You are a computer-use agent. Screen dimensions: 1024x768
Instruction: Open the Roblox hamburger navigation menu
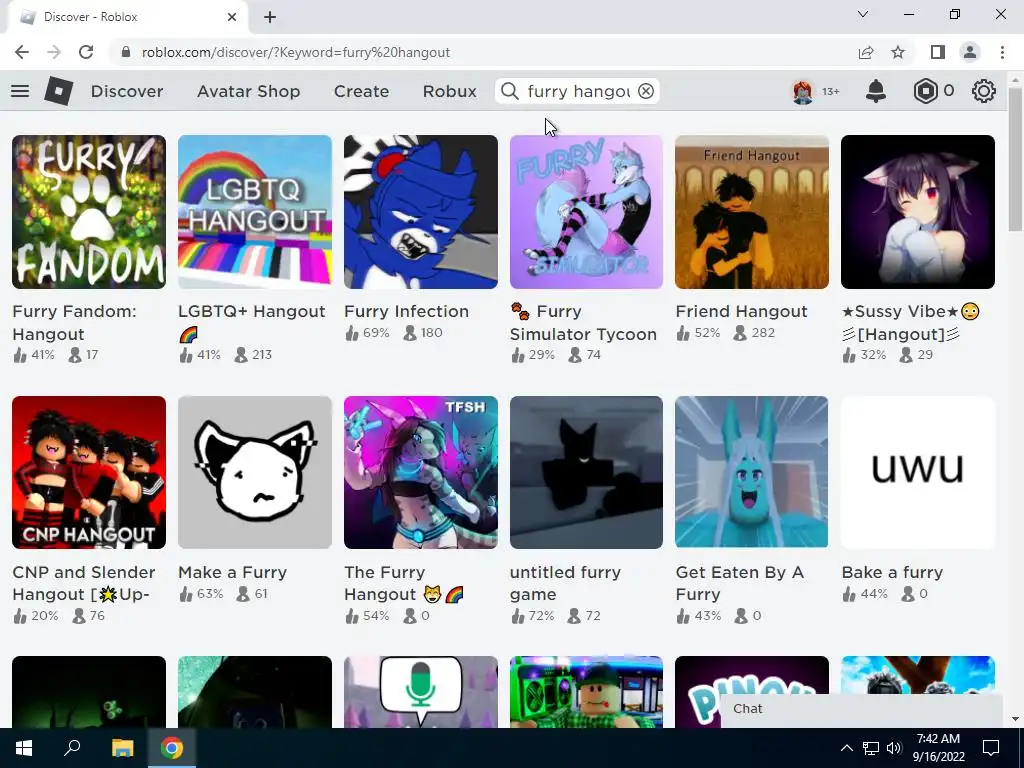(20, 91)
